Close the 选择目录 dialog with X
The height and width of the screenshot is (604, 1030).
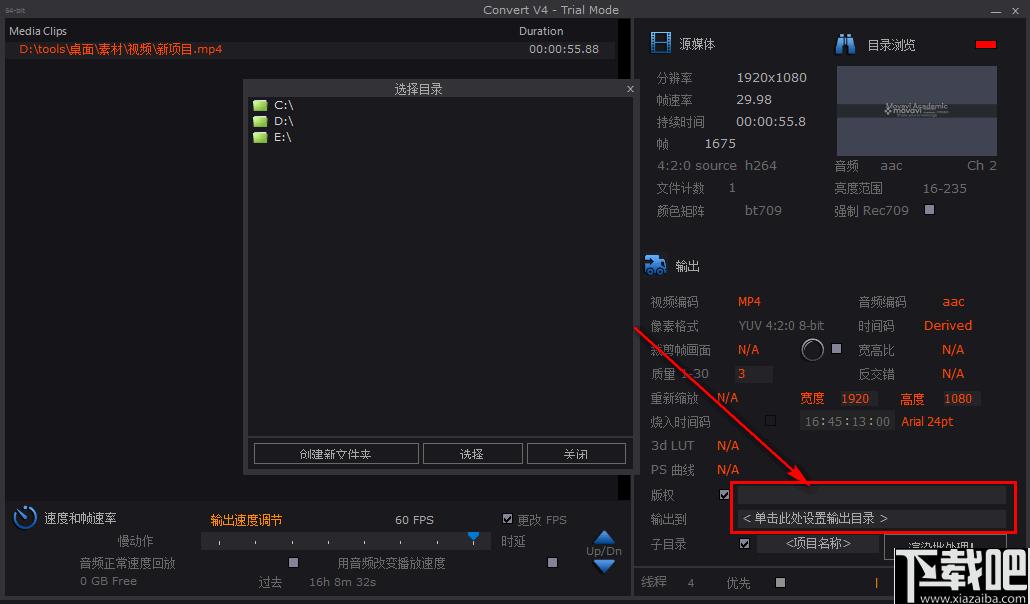pyautogui.click(x=630, y=89)
